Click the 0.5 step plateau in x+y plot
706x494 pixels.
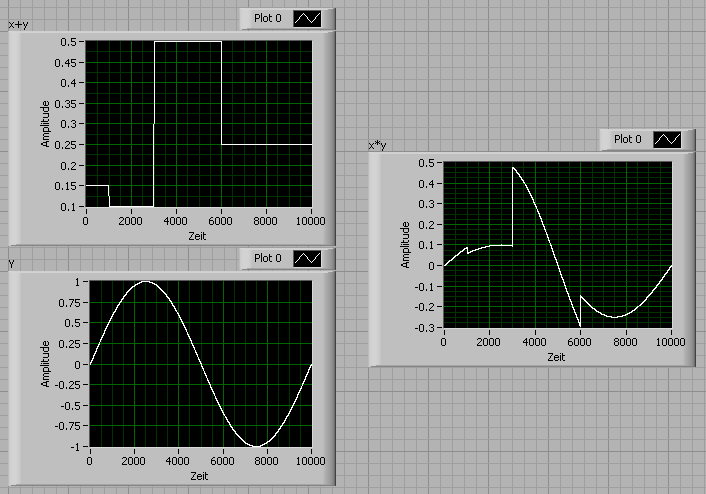click(x=188, y=41)
